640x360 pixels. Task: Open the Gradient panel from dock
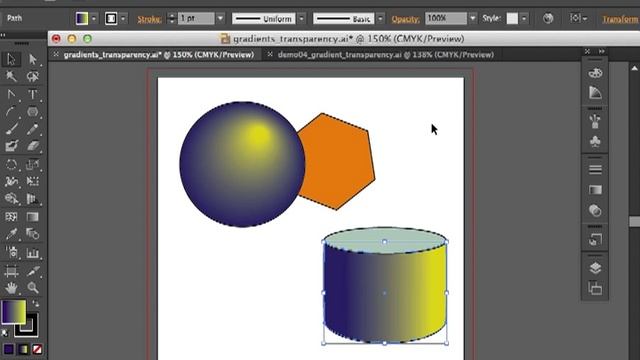point(595,190)
